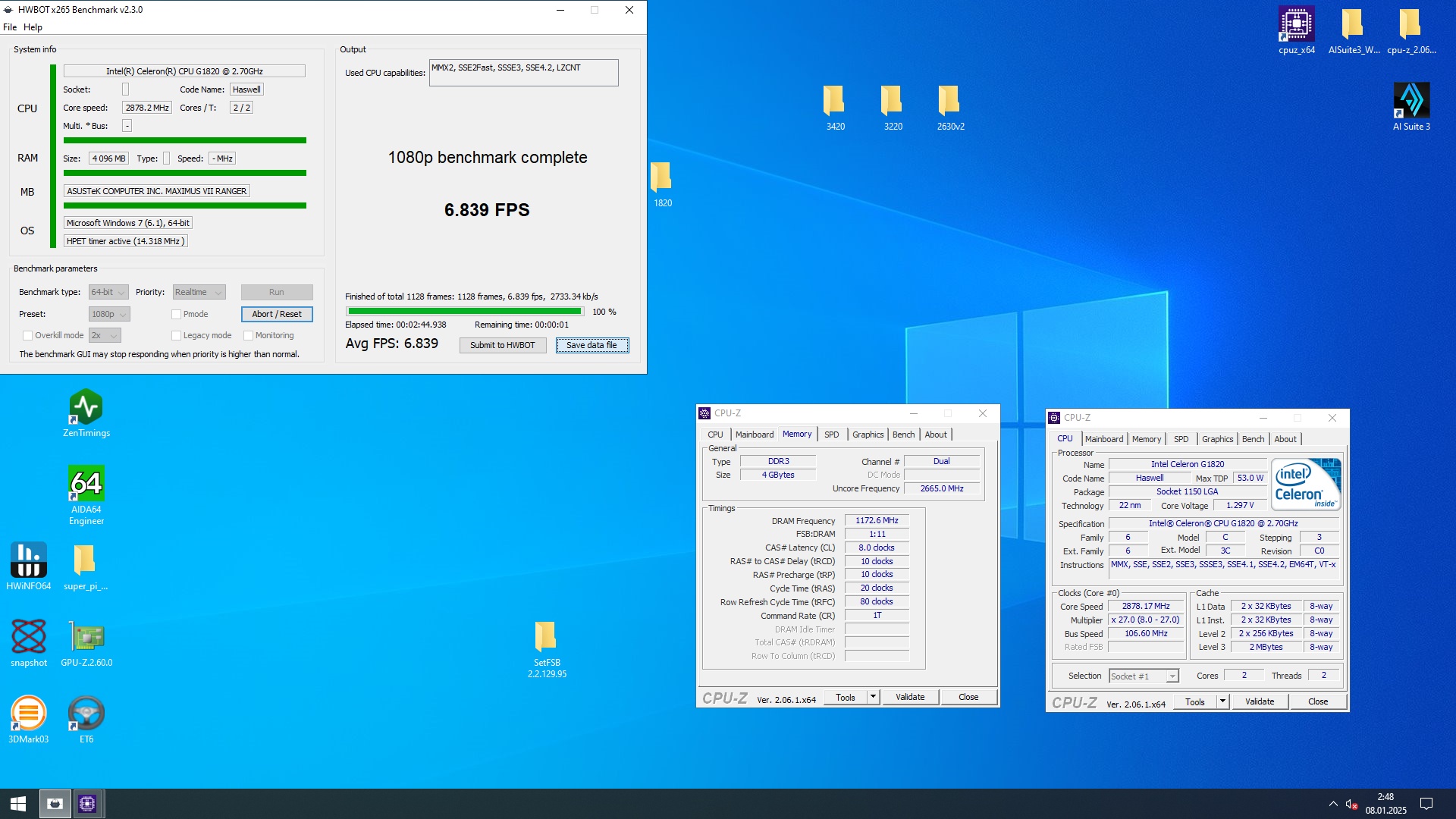Viewport: 1456px width, 819px height.
Task: Click the Save data file button
Action: (x=591, y=345)
